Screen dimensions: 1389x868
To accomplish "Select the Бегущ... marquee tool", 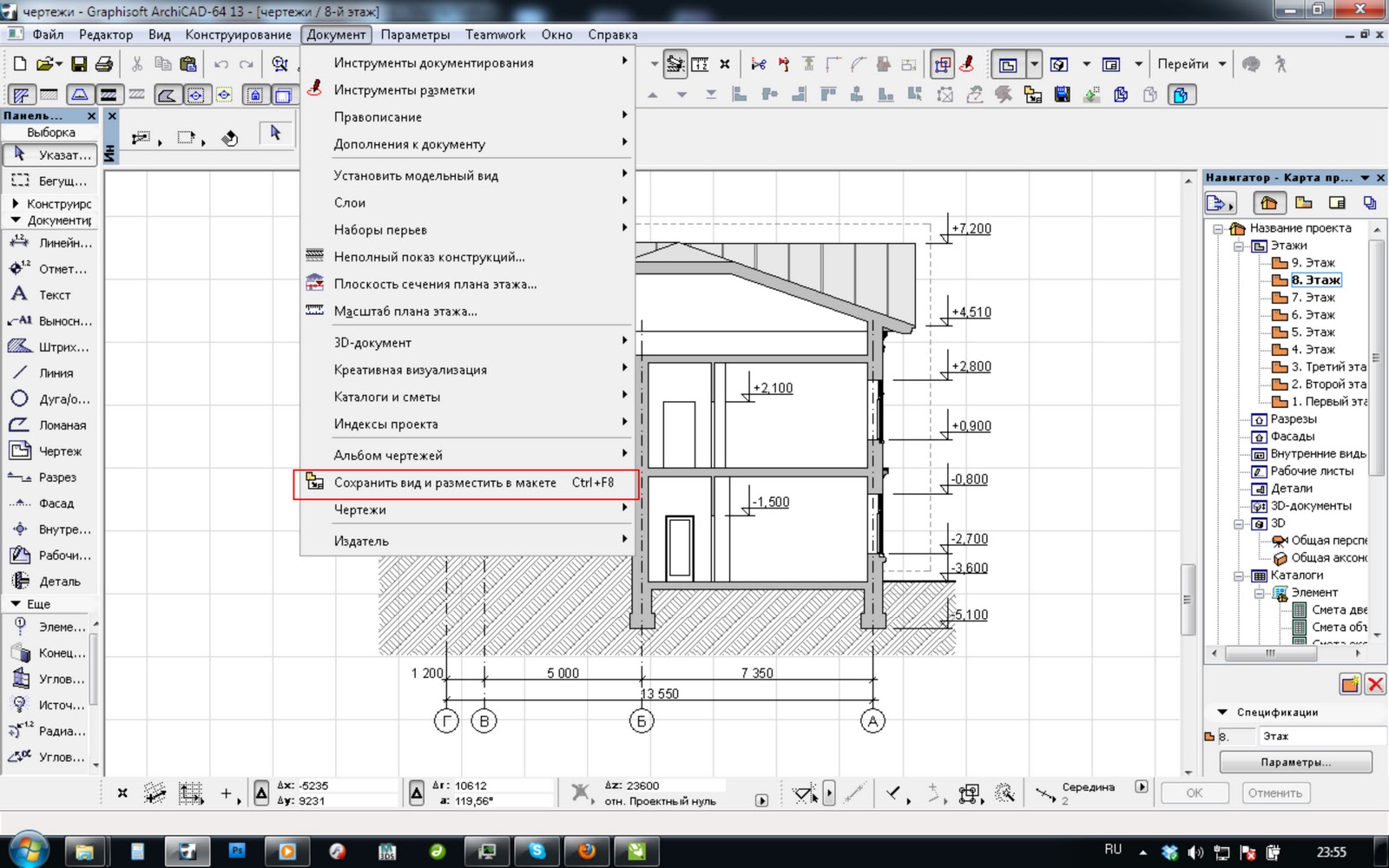I will tap(51, 181).
